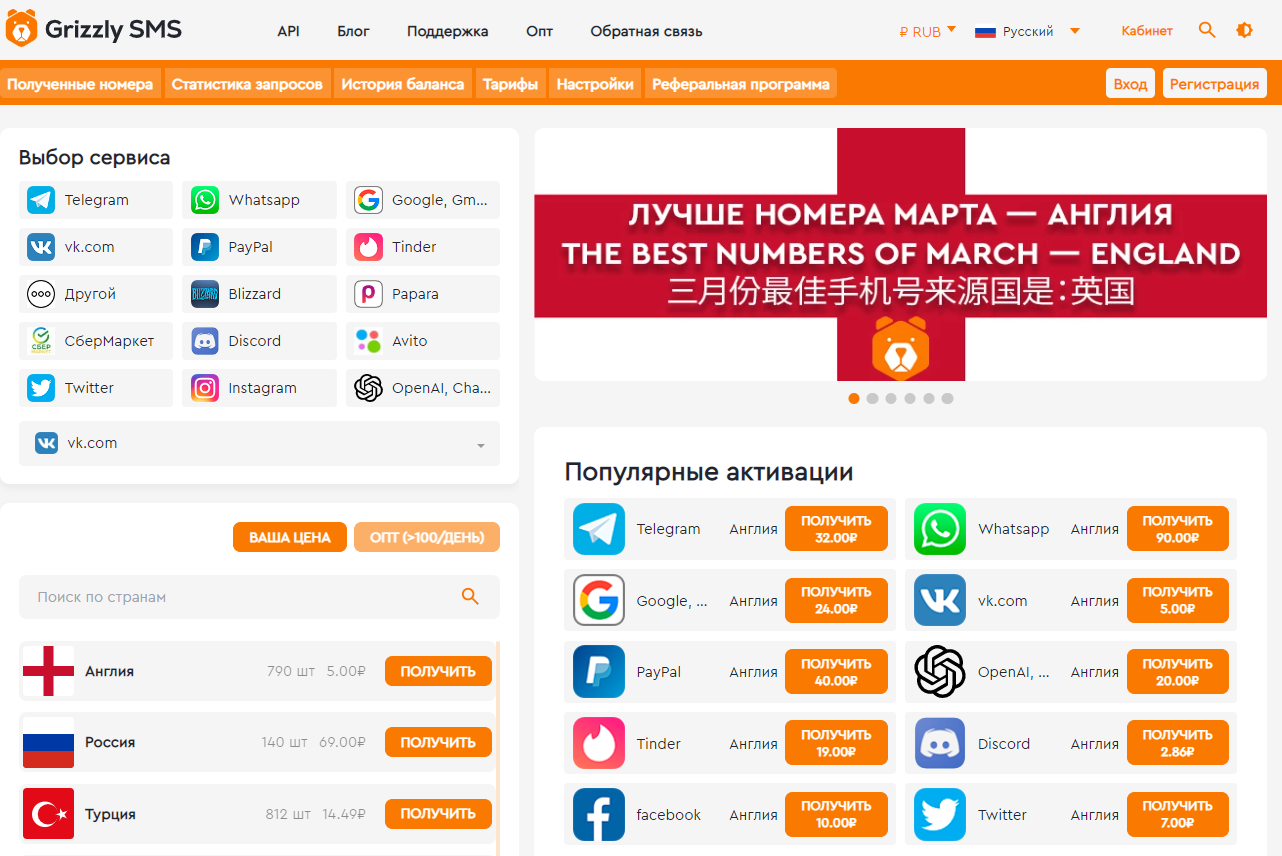Get Twitter number for 7.00₽
Image resolution: width=1282 pixels, height=856 pixels.
click(1177, 815)
